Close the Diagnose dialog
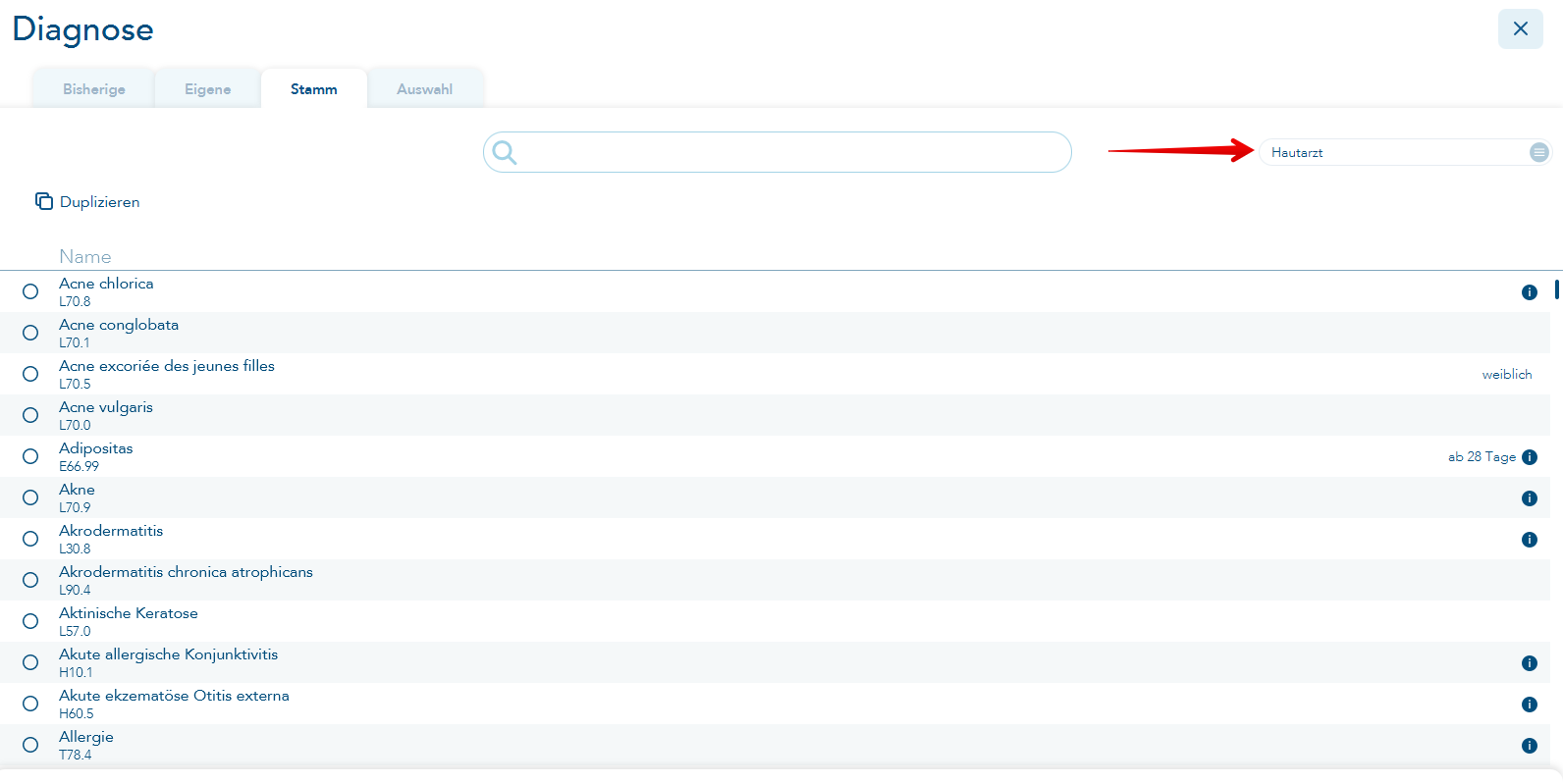This screenshot has width=1563, height=784. (1520, 28)
